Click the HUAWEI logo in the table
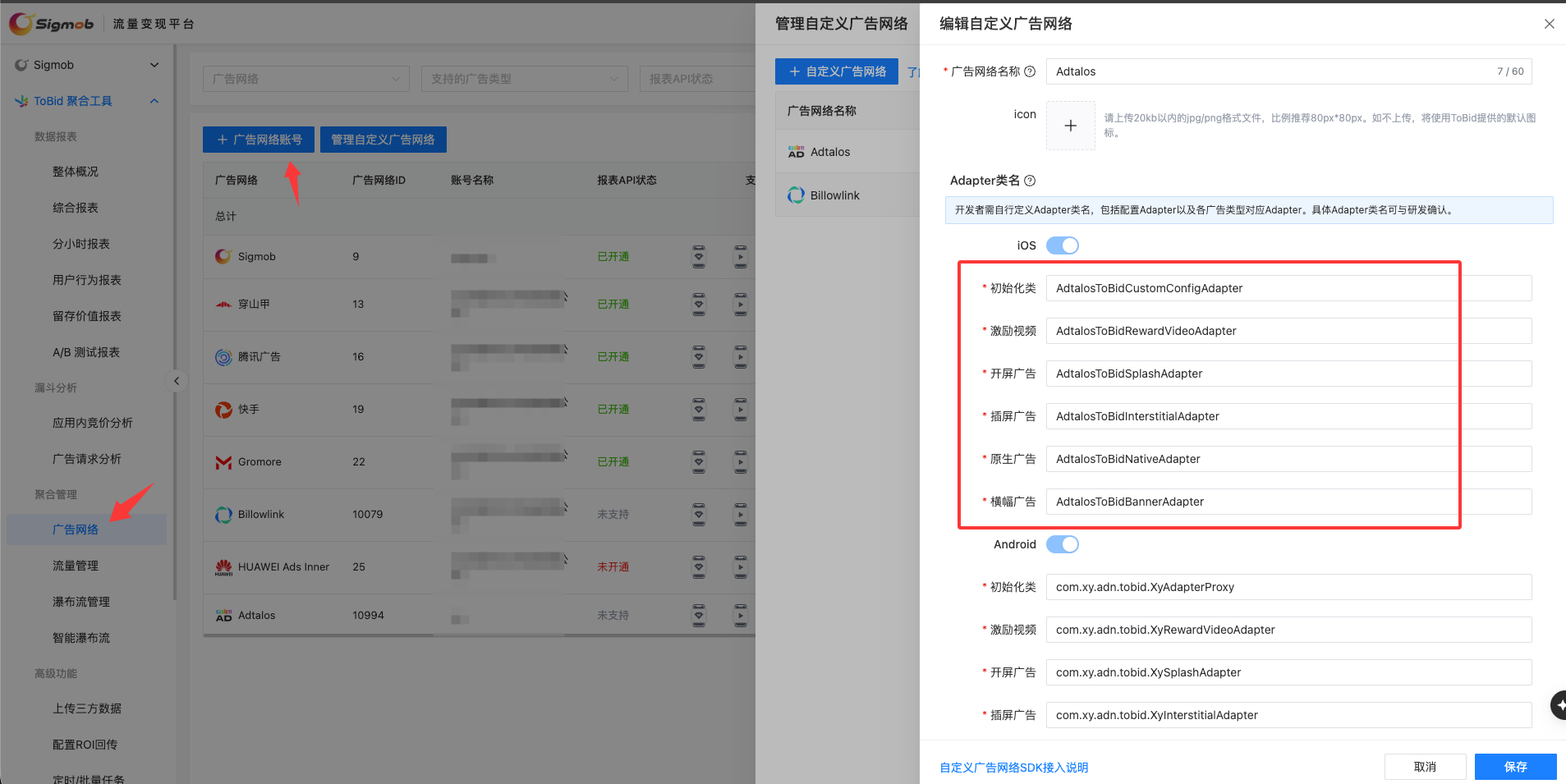 (223, 567)
